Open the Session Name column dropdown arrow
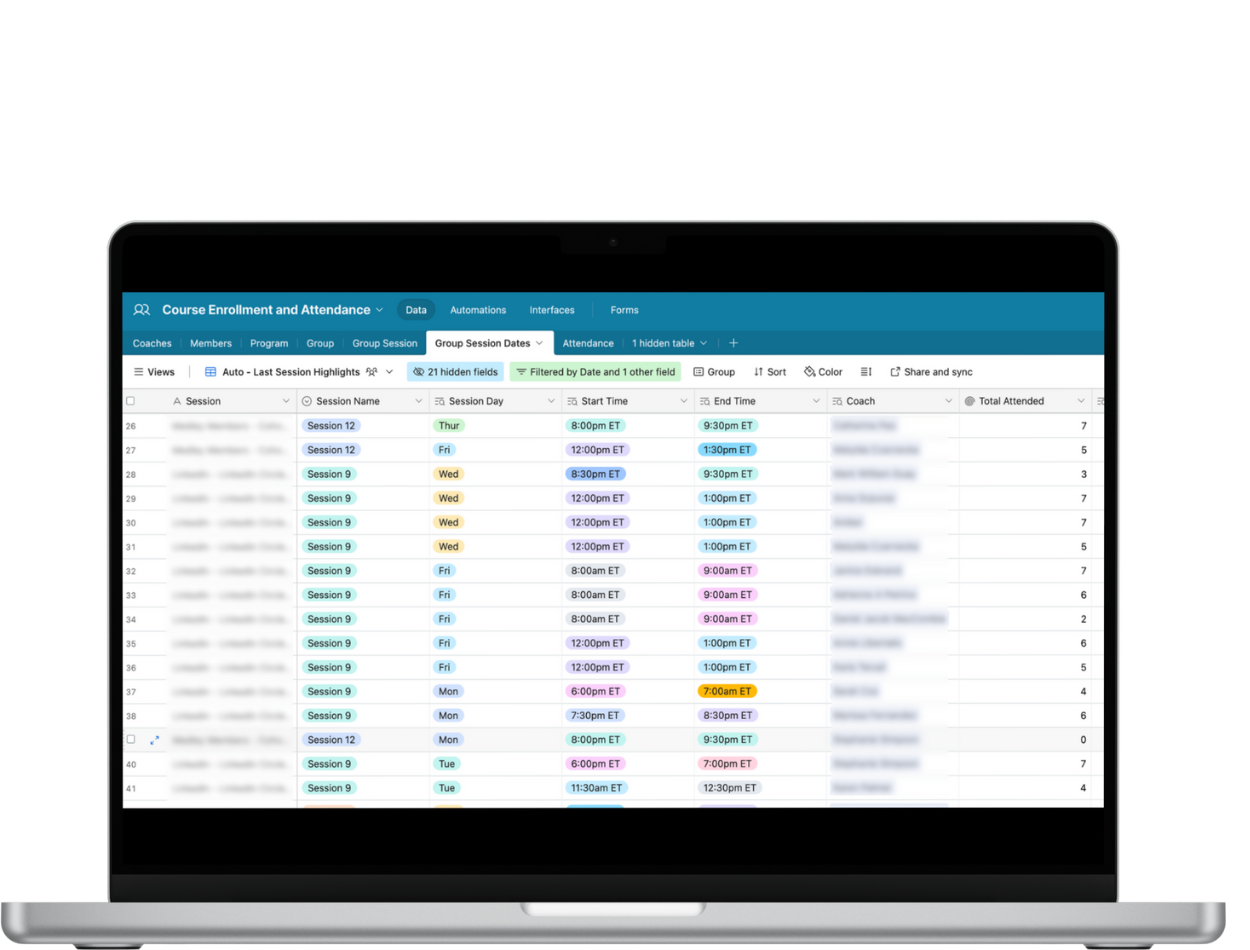This screenshot has height=950, width=1250. tap(419, 401)
